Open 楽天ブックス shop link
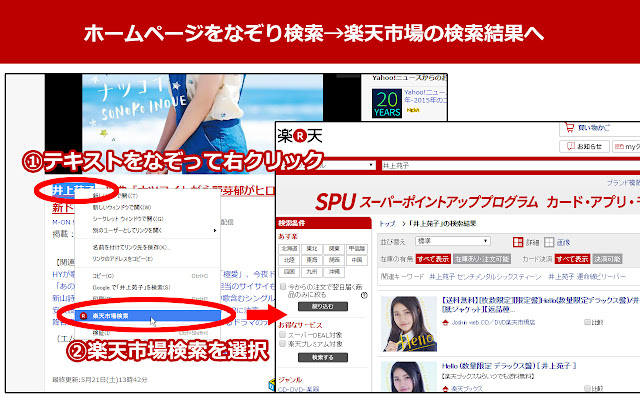The image size is (640, 400). coord(467,388)
